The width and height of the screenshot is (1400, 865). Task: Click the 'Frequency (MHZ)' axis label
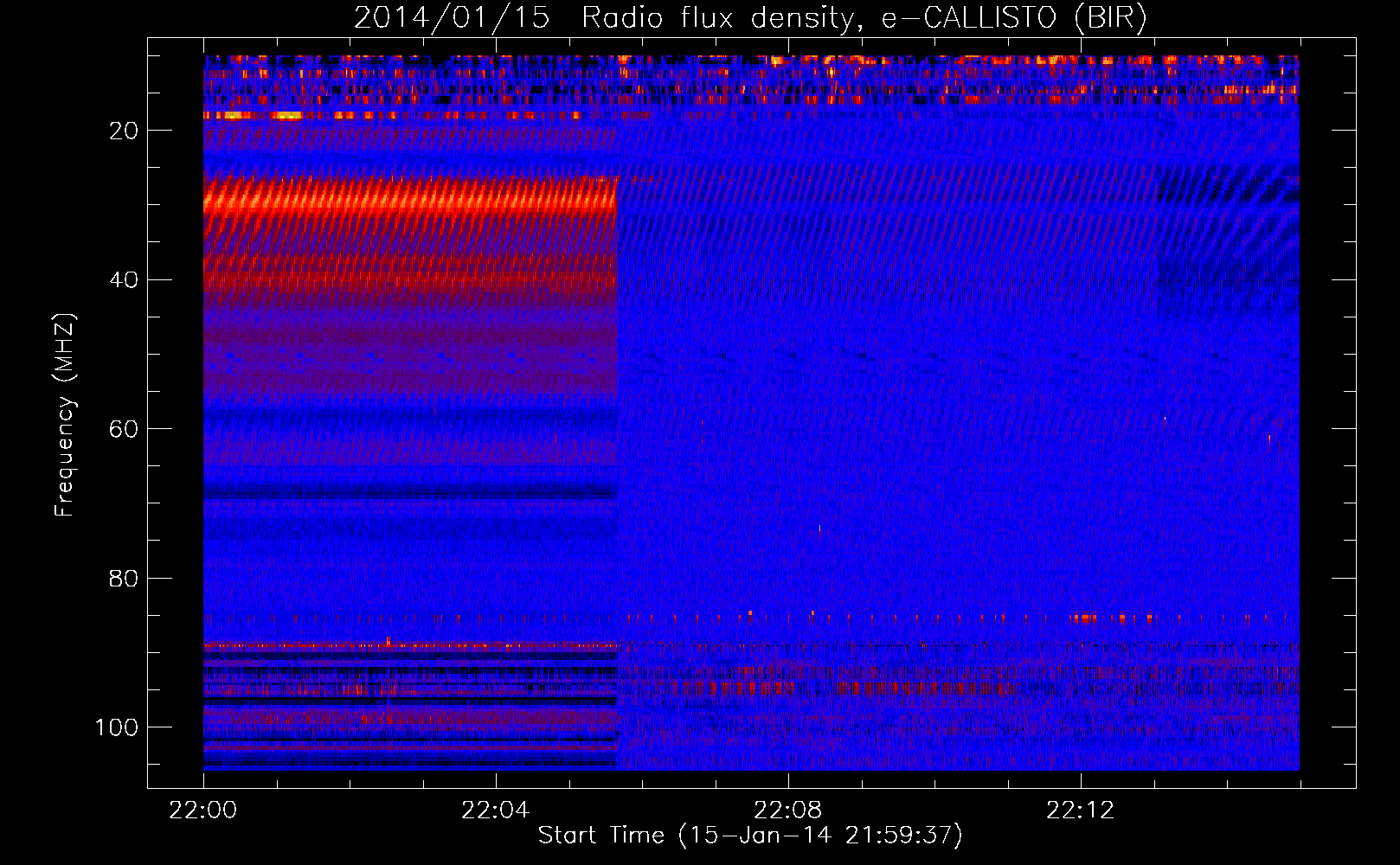click(x=65, y=414)
